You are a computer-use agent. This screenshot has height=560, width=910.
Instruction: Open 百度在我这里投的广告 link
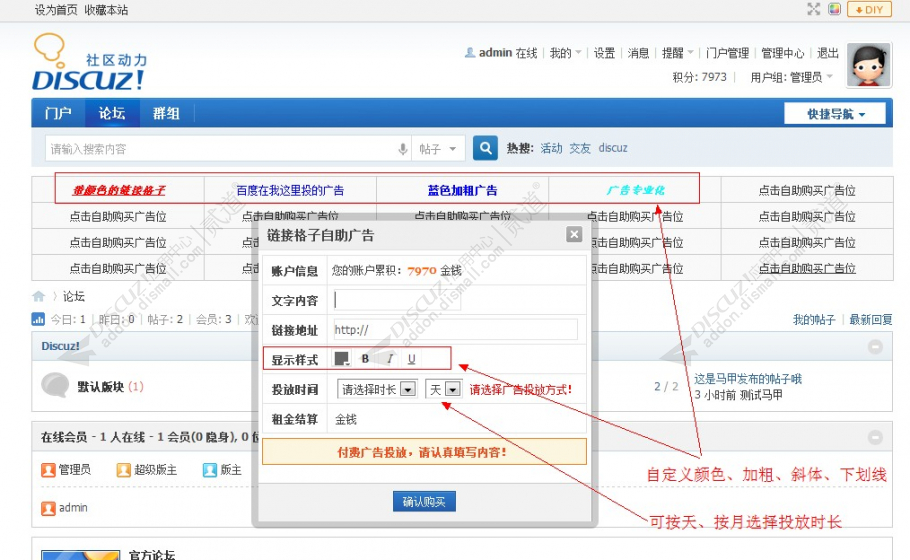click(x=290, y=190)
